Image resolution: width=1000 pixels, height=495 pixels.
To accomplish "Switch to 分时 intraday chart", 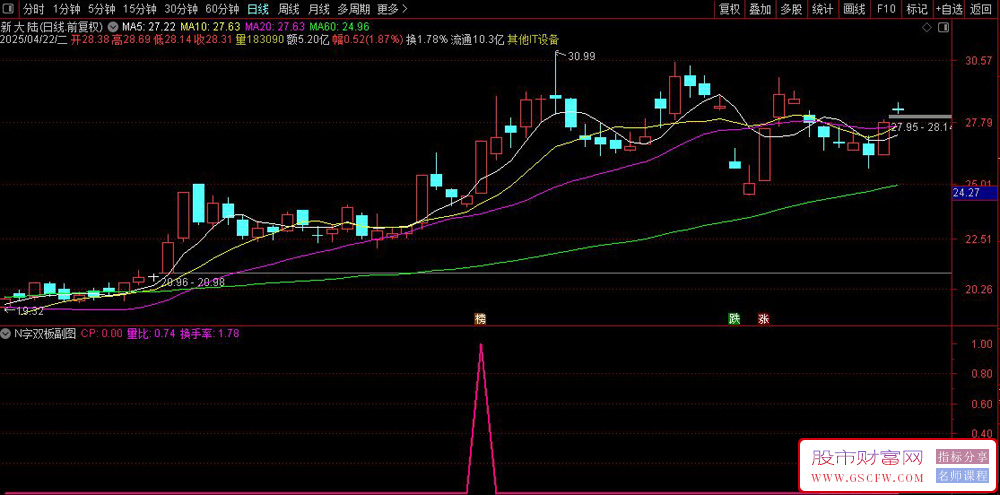I will [34, 9].
